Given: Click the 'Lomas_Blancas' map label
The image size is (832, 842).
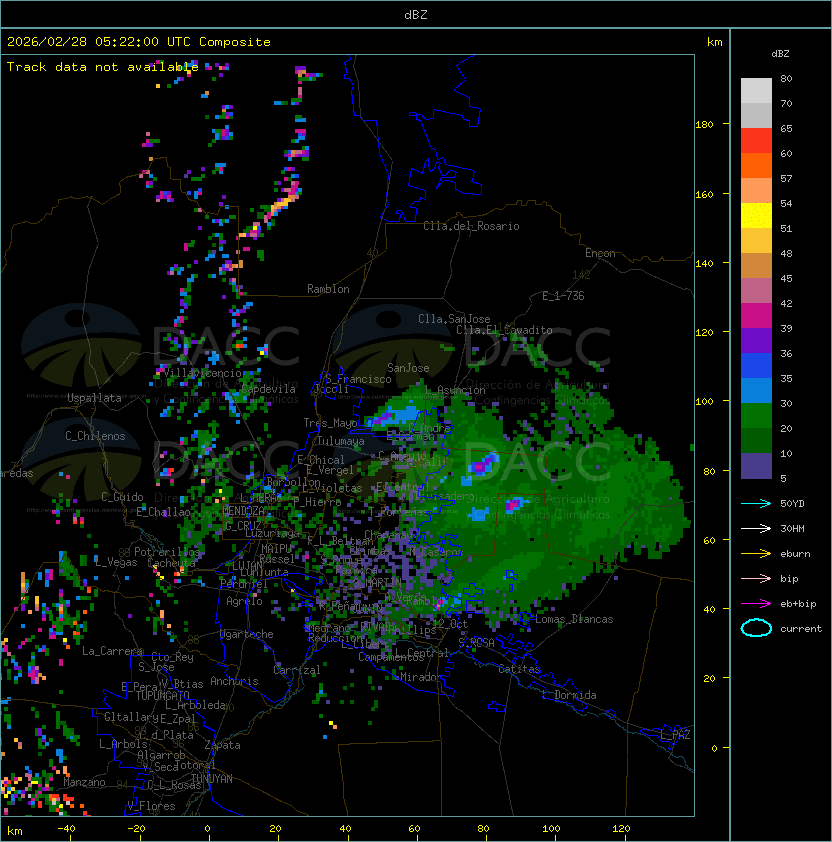Looking at the screenshot, I should (x=574, y=619).
